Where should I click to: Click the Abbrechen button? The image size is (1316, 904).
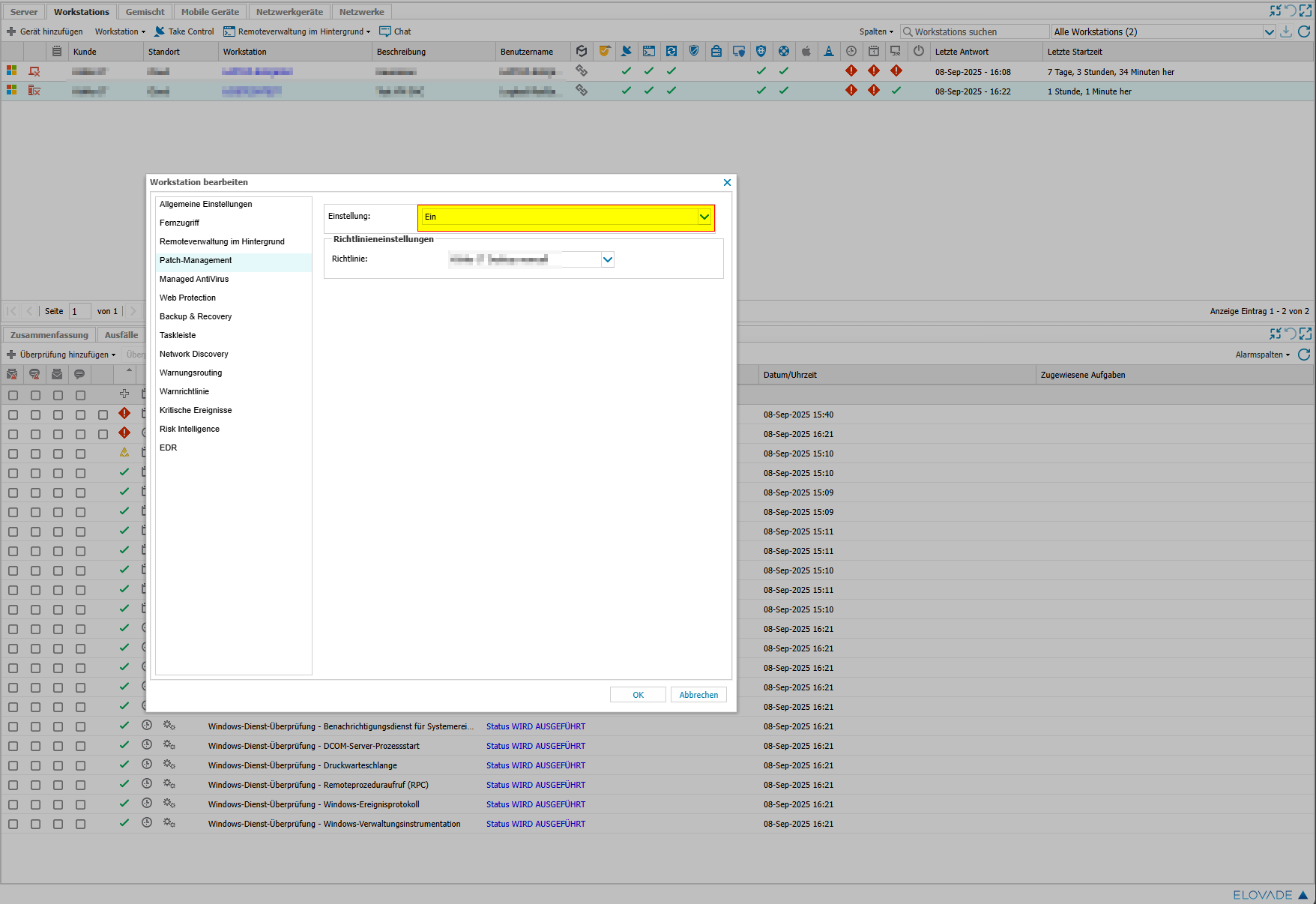coord(698,695)
